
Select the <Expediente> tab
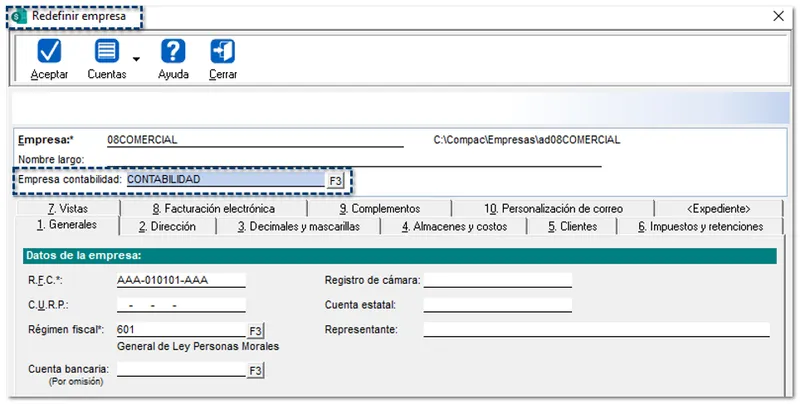point(718,209)
